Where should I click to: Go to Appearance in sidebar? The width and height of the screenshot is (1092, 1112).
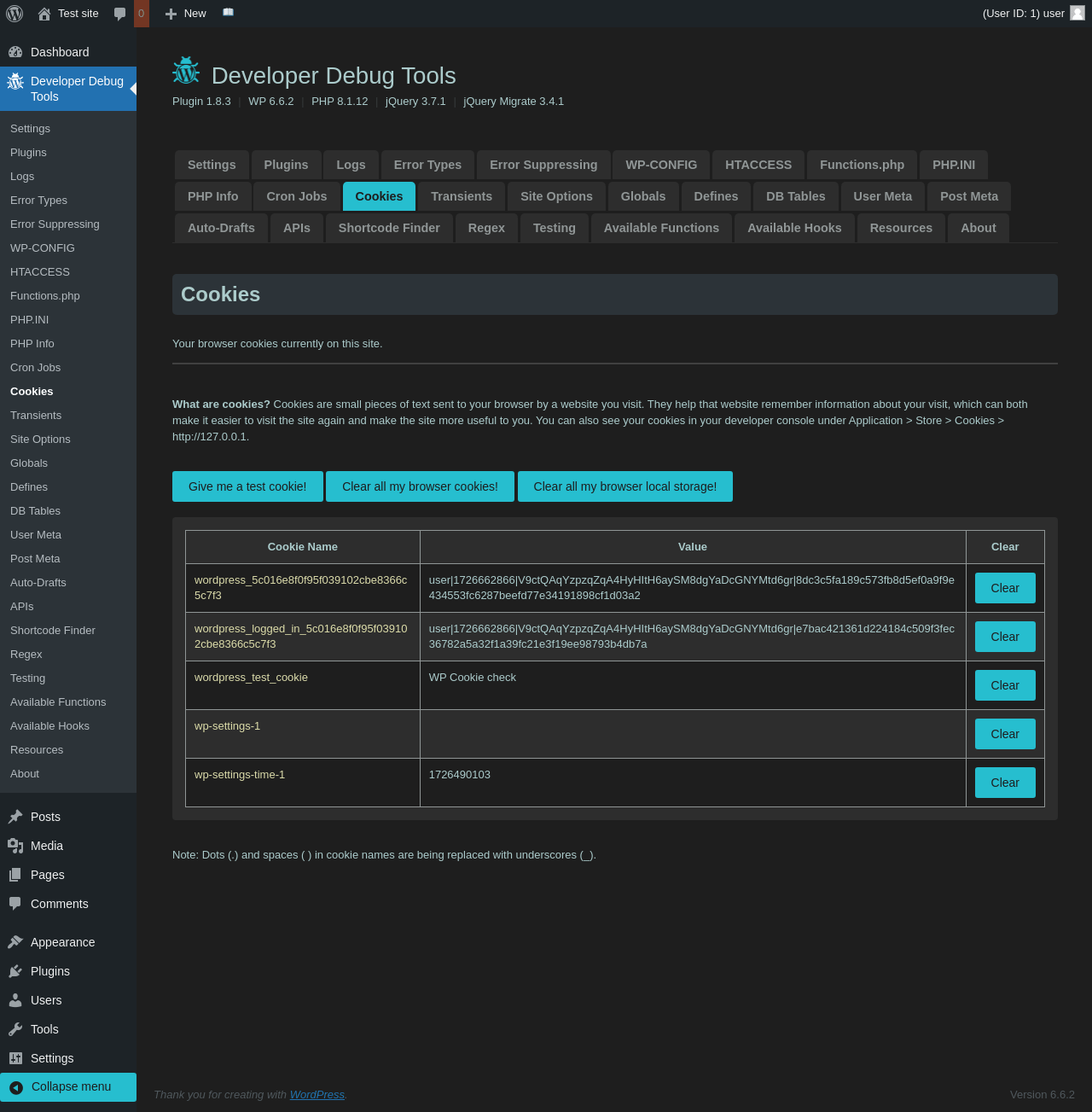[x=62, y=942]
